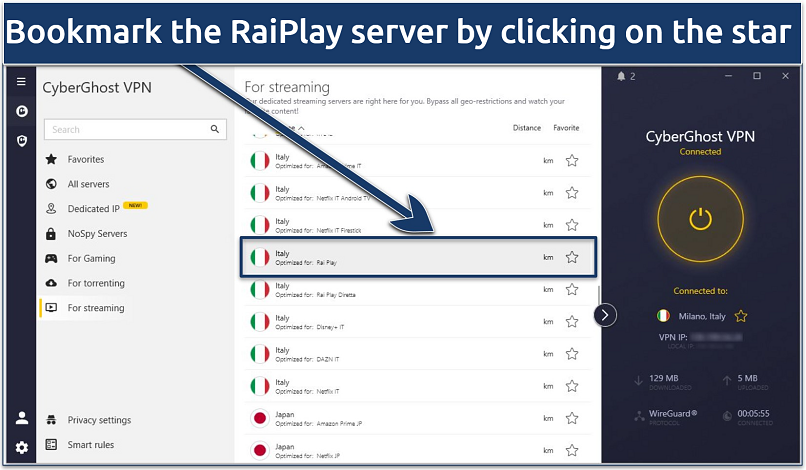The width and height of the screenshot is (806, 470).
Task: Open For torrenting servers
Action: click(96, 283)
